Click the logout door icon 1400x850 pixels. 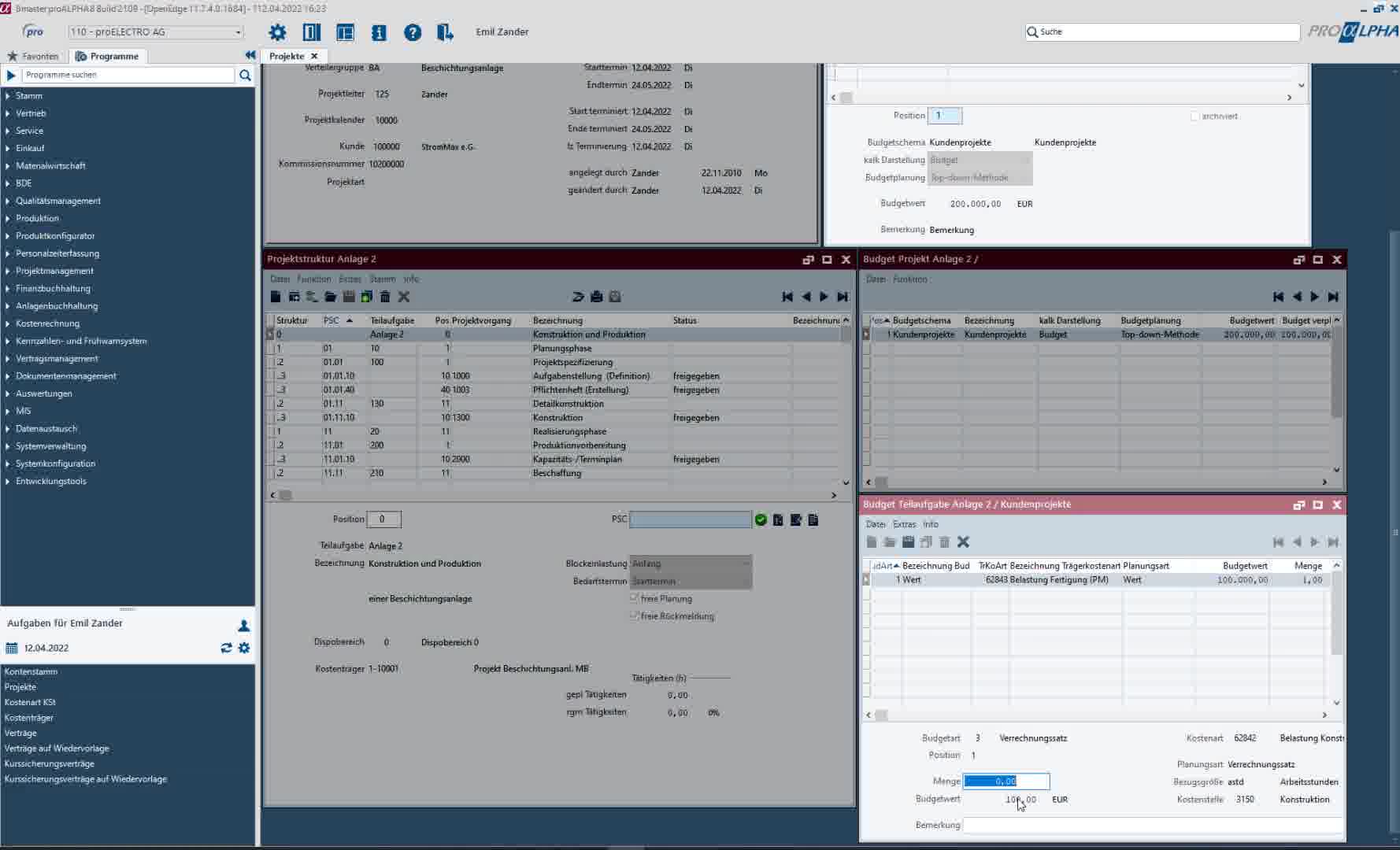point(445,32)
